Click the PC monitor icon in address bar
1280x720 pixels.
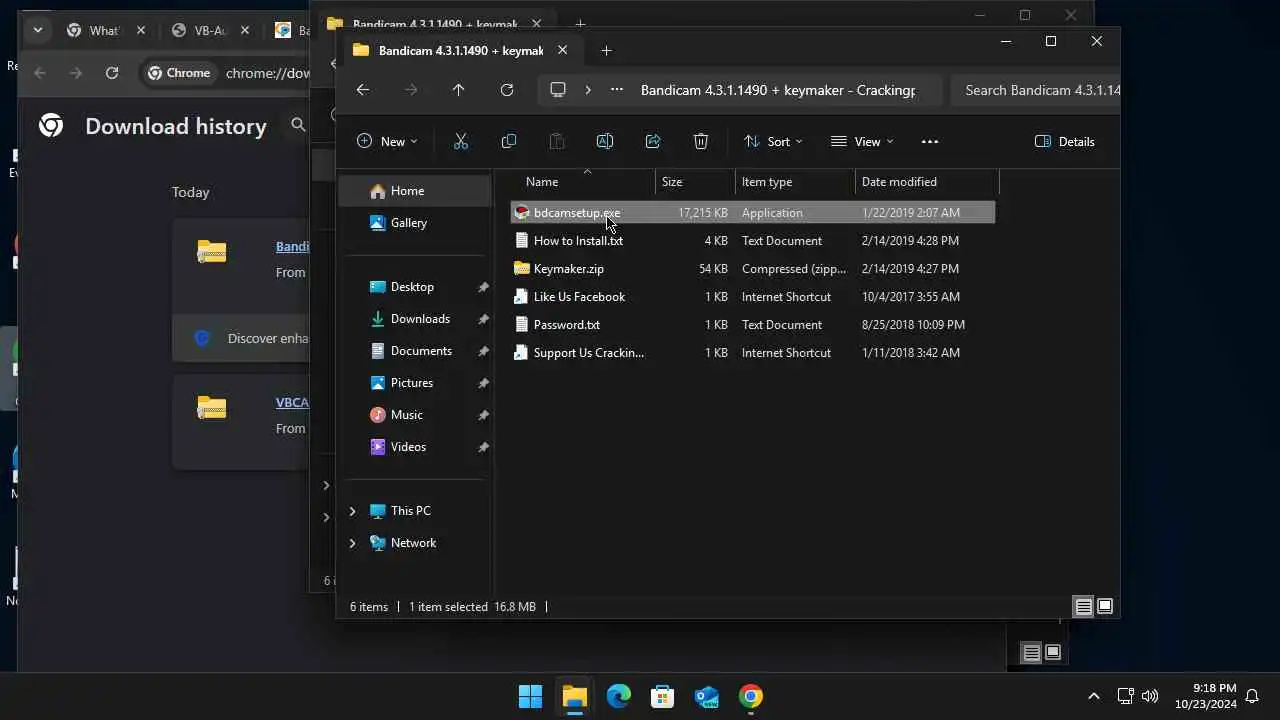click(x=558, y=90)
